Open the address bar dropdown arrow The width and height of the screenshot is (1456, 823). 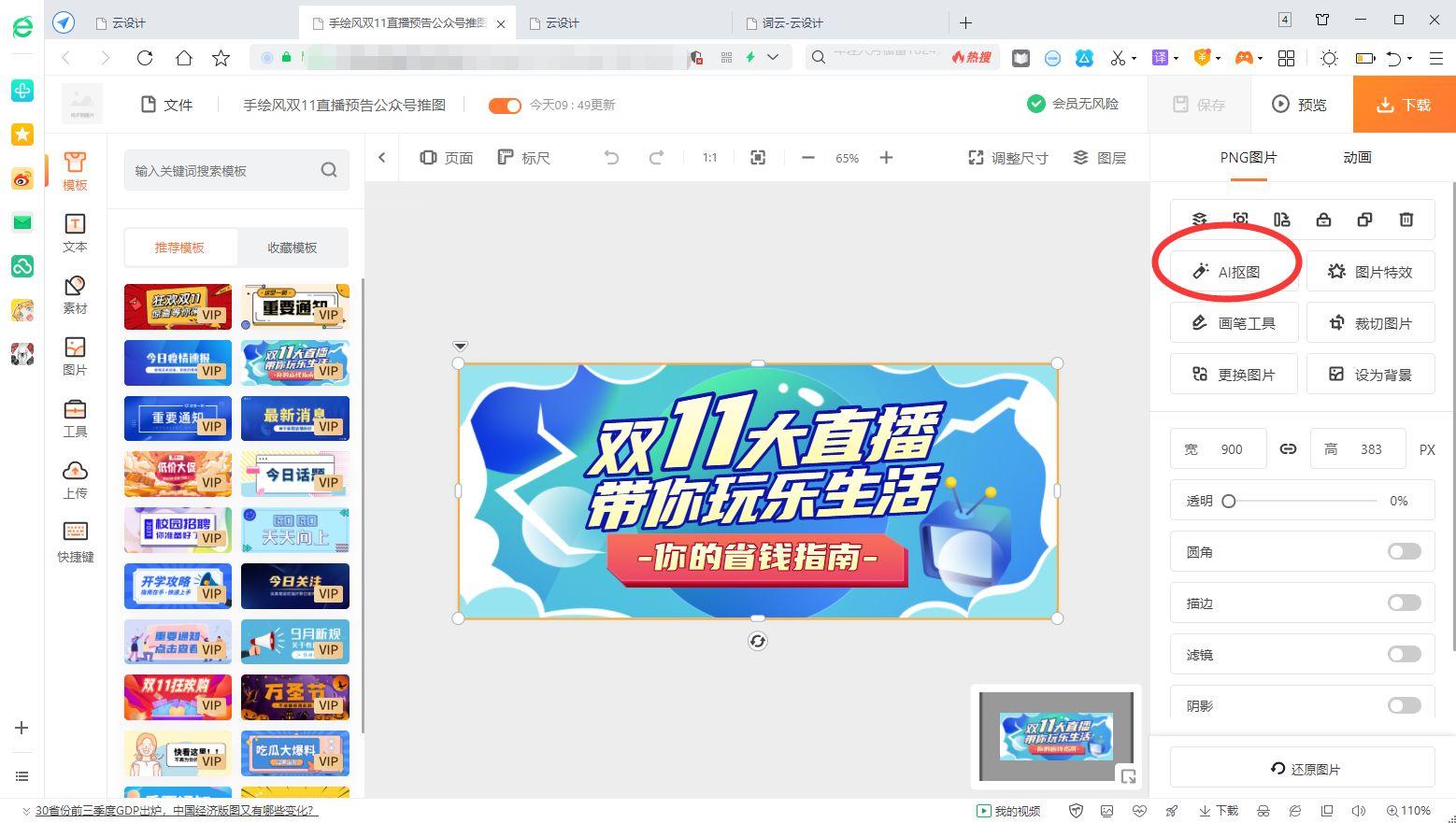pyautogui.click(x=773, y=57)
